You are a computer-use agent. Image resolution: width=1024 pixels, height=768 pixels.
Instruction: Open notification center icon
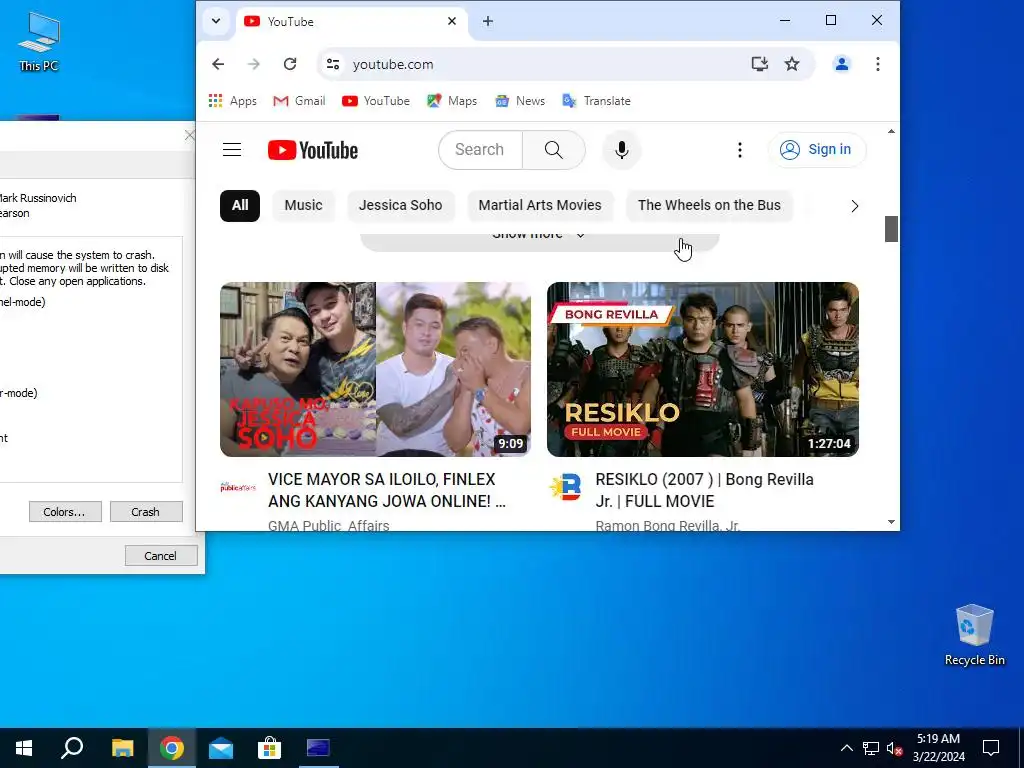[991, 748]
